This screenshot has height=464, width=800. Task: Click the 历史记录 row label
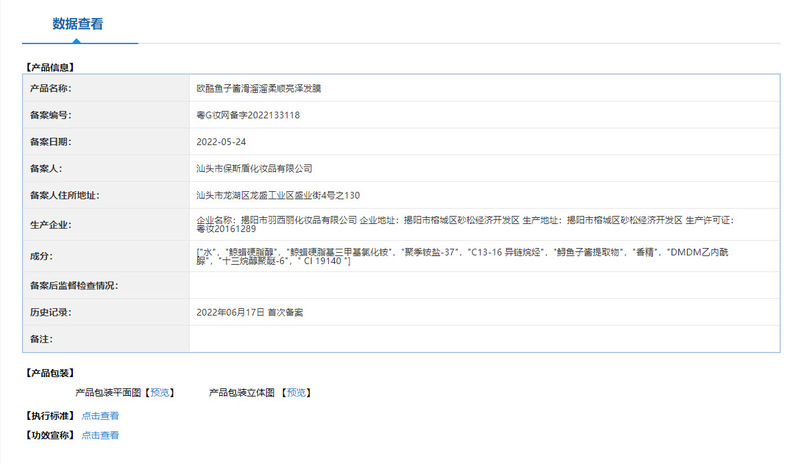click(x=51, y=312)
